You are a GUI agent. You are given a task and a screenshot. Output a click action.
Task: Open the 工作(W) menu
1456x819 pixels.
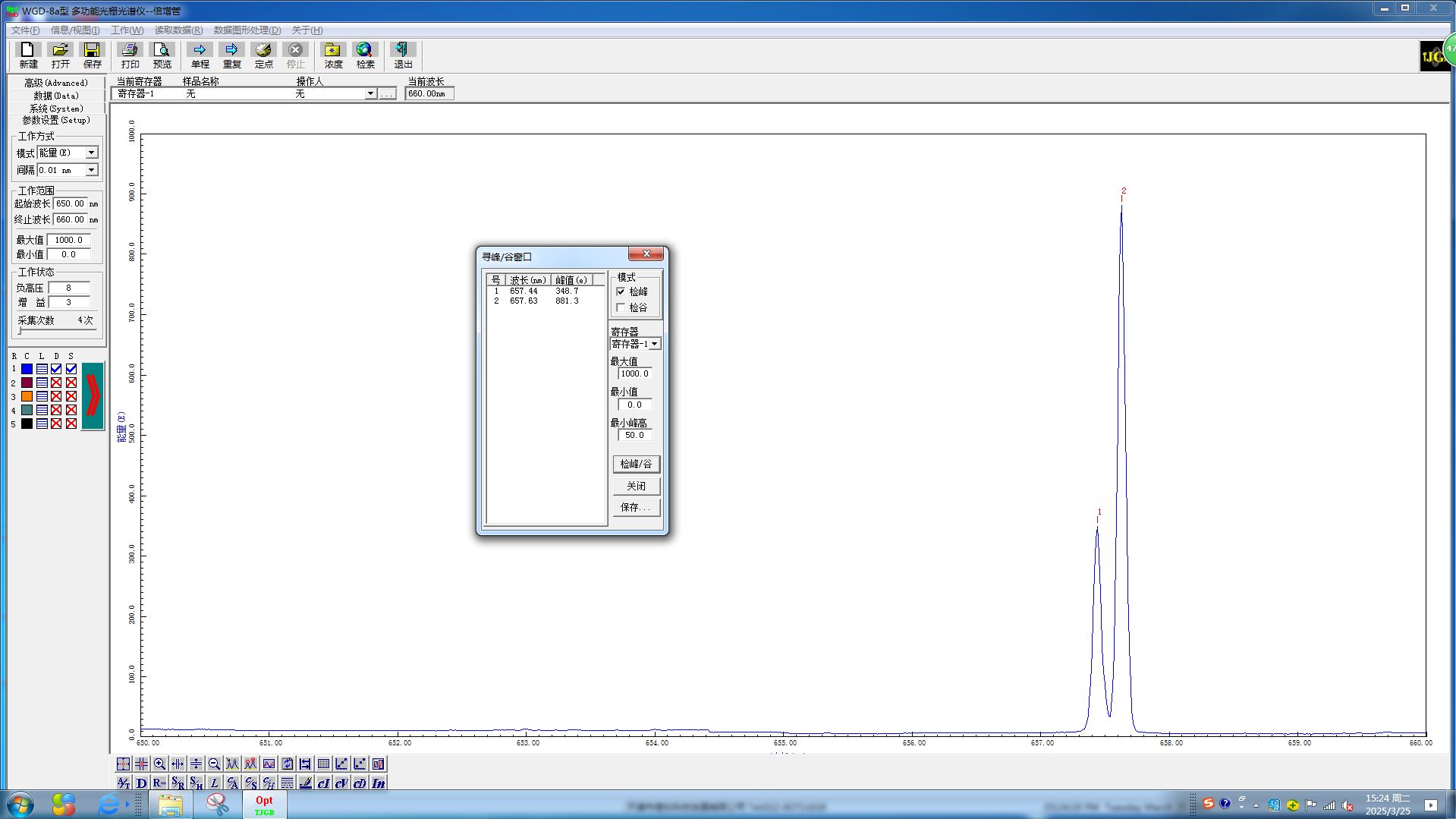click(127, 30)
